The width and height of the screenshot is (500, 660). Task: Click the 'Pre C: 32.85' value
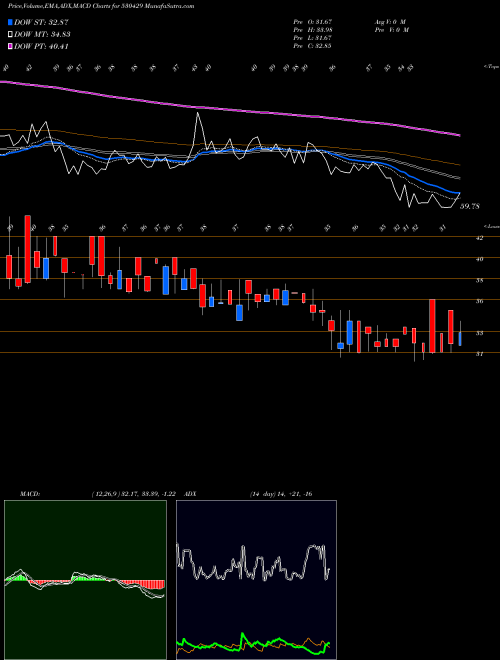(x=313, y=45)
